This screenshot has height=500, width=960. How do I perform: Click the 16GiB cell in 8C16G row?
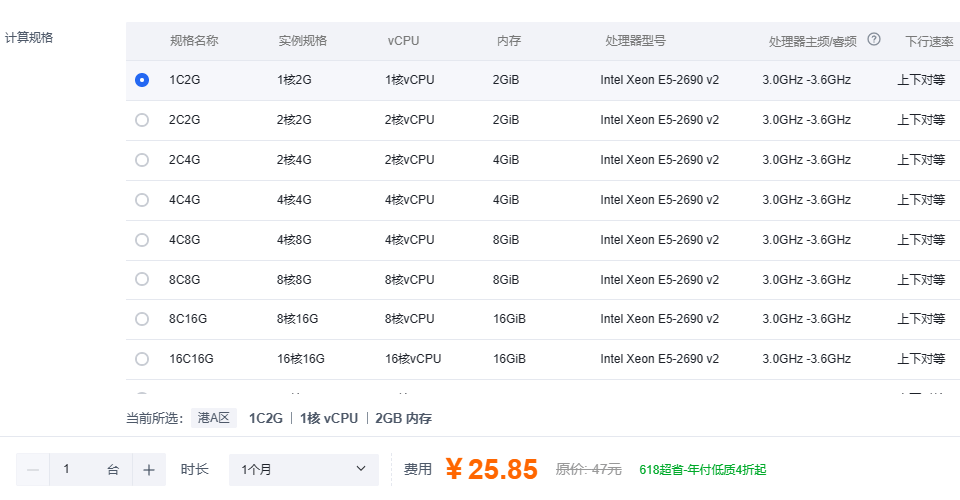click(509, 319)
